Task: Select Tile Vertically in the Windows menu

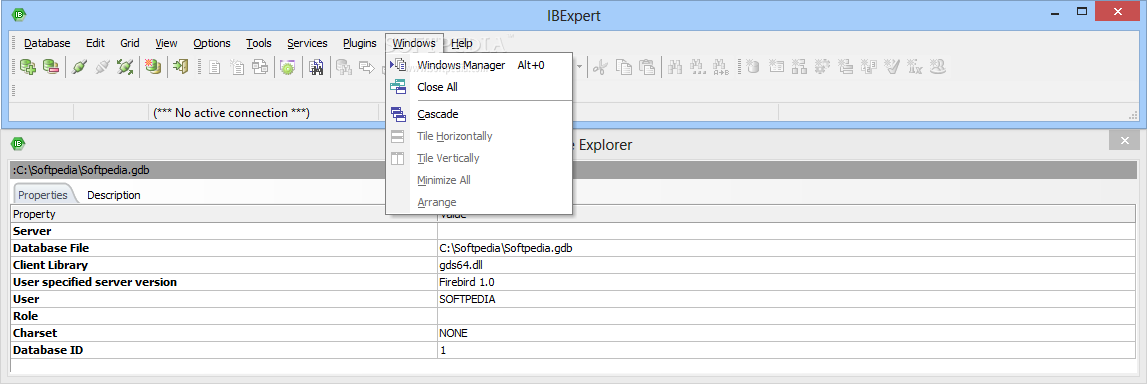Action: 479,158
